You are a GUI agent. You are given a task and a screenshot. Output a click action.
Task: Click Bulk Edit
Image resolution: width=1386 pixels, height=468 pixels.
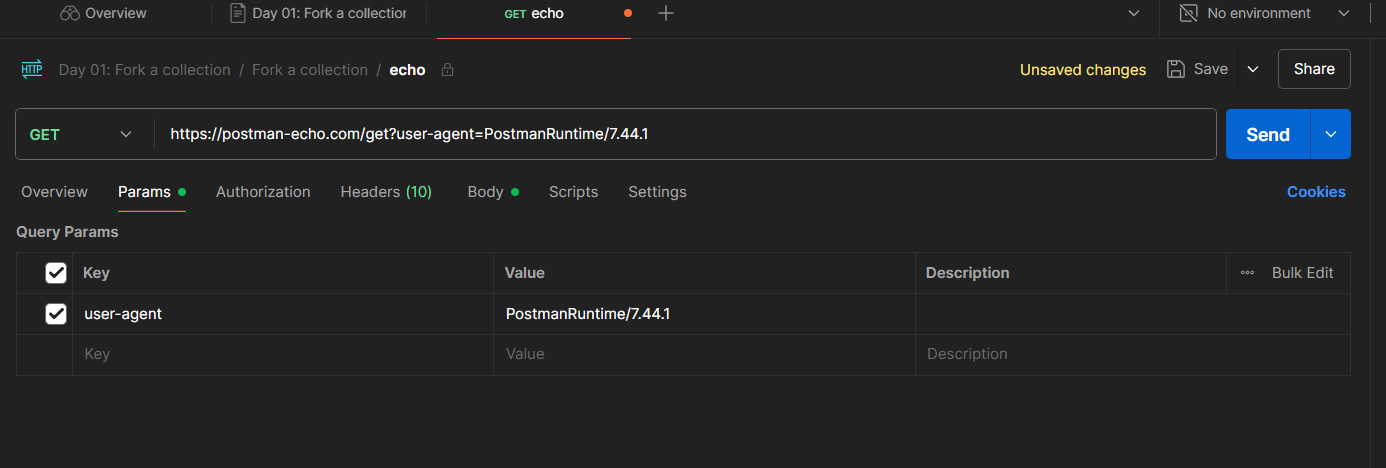click(x=1302, y=273)
